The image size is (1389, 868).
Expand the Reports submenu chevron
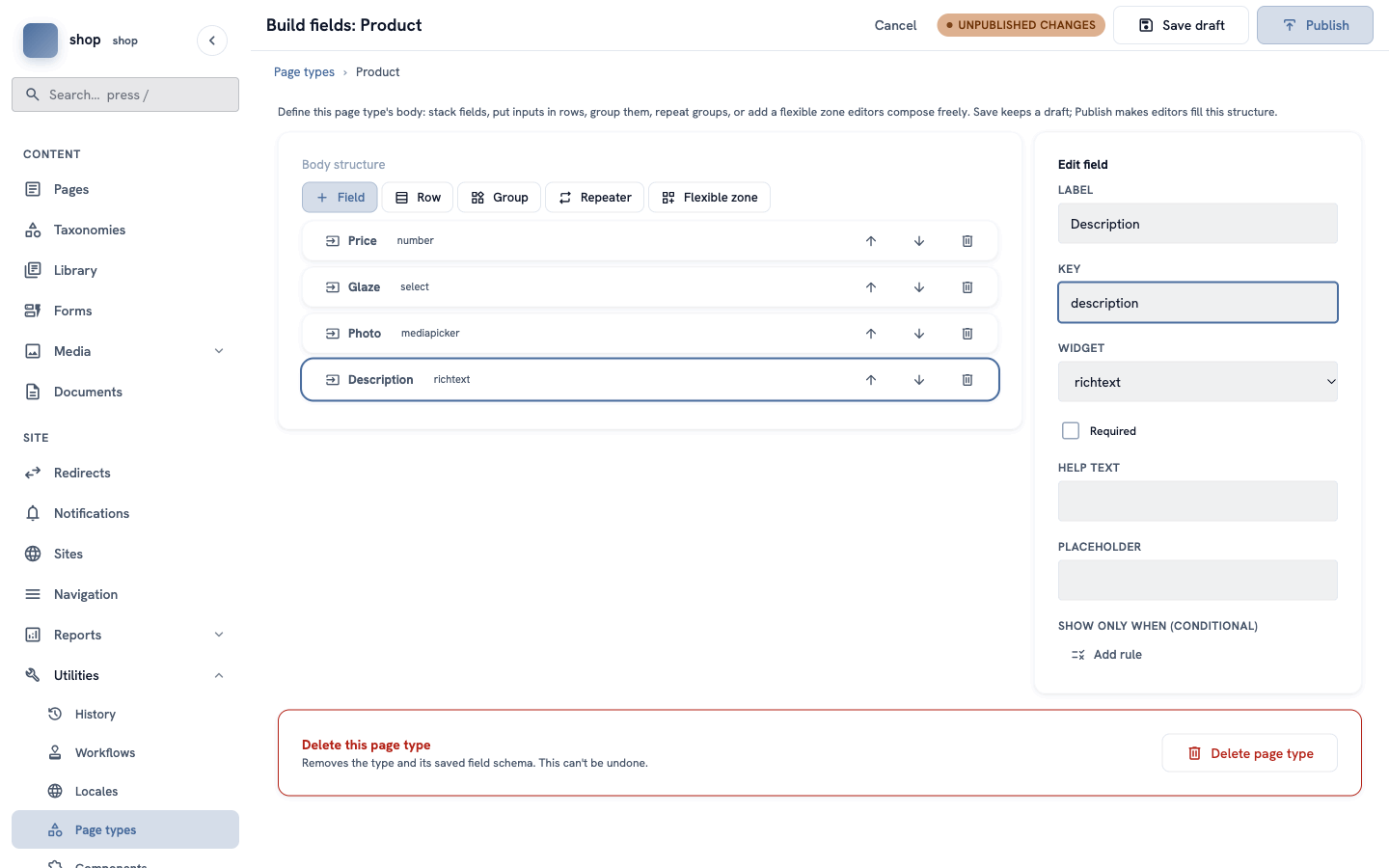219,635
